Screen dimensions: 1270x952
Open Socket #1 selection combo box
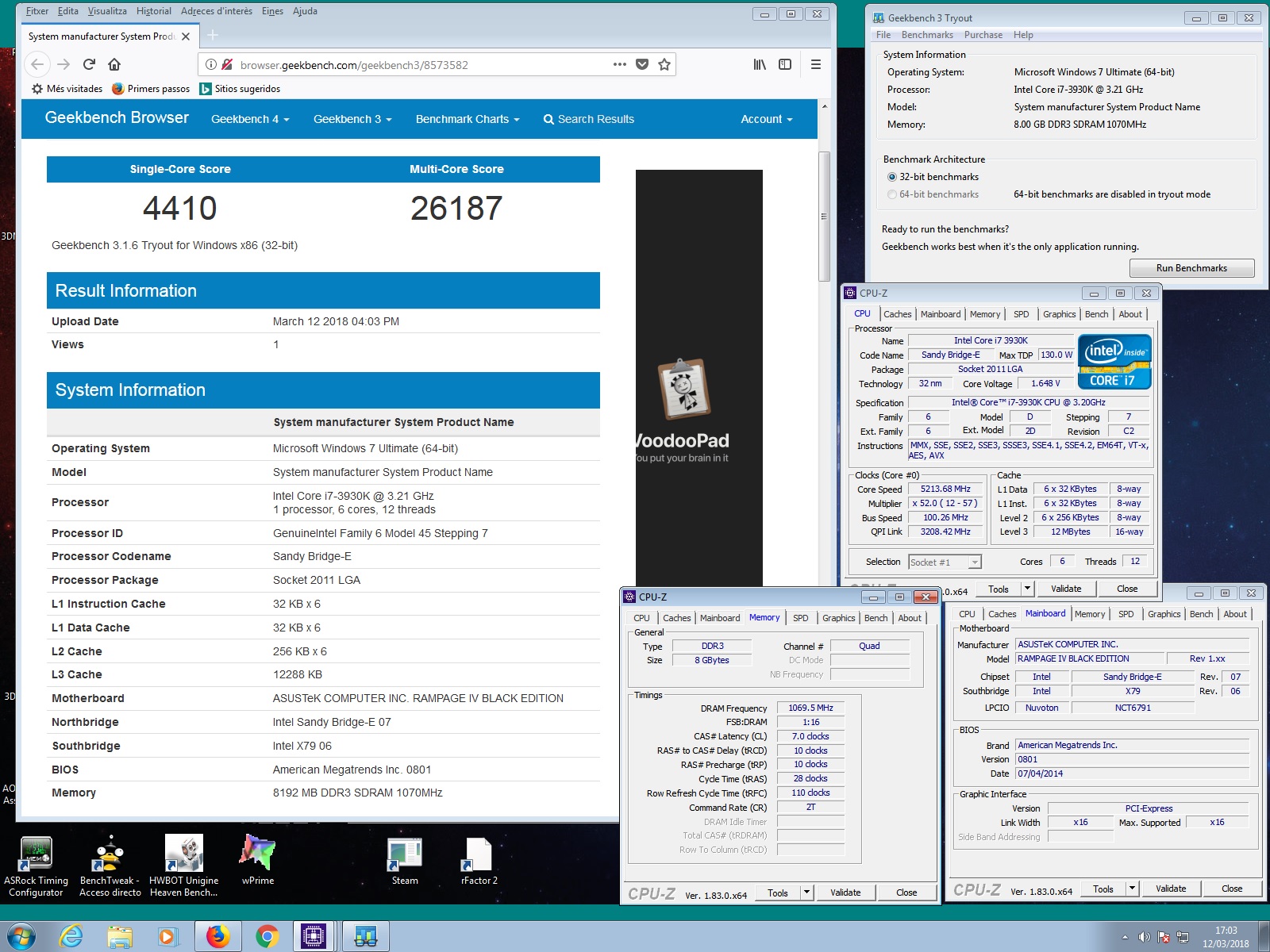(x=945, y=562)
